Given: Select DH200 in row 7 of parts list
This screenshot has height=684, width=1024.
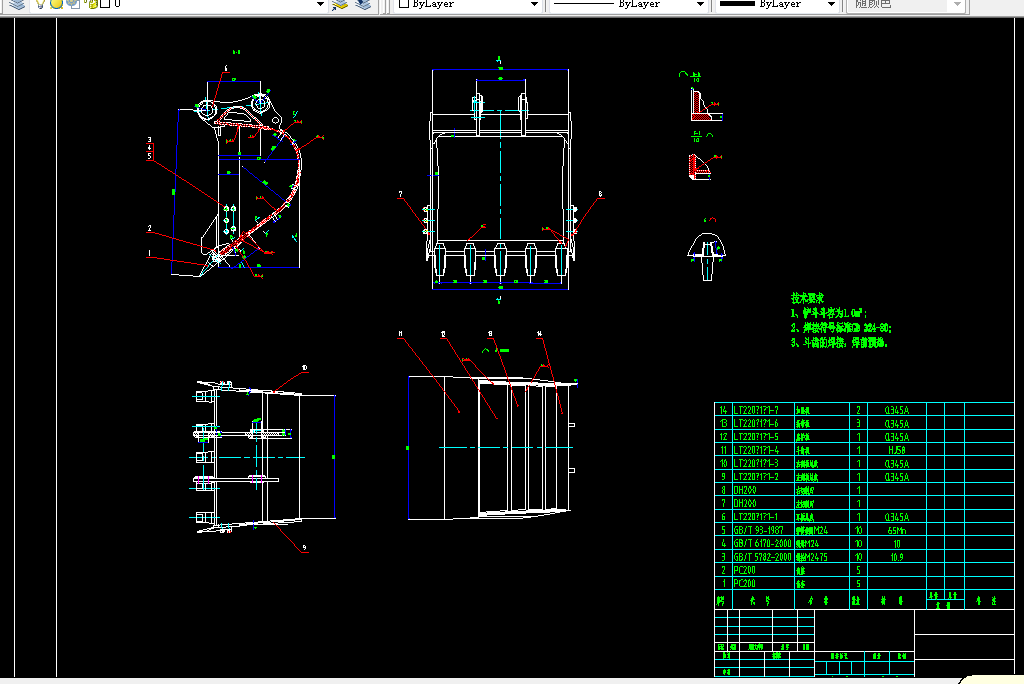Looking at the screenshot, I should (x=745, y=504).
